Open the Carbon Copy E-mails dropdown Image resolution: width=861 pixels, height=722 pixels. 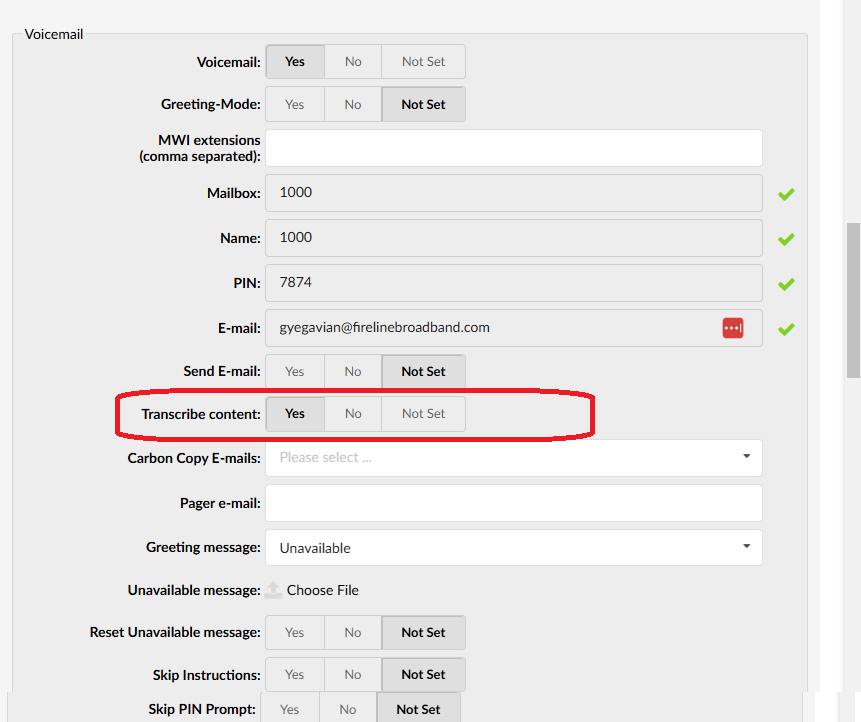513,457
